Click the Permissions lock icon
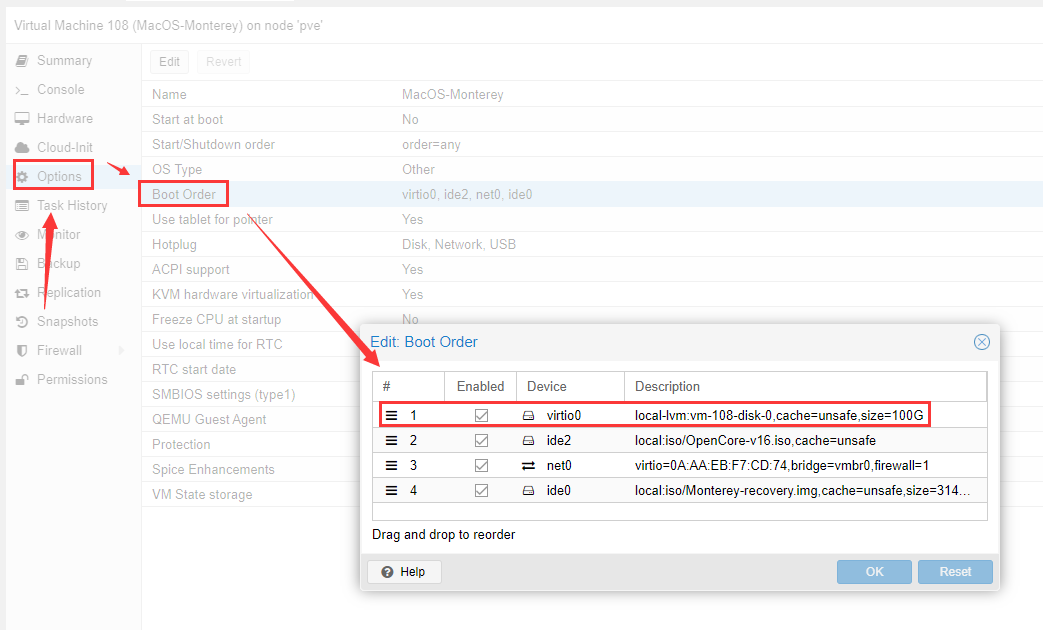Viewport: 1043px width, 630px height. [x=21, y=380]
